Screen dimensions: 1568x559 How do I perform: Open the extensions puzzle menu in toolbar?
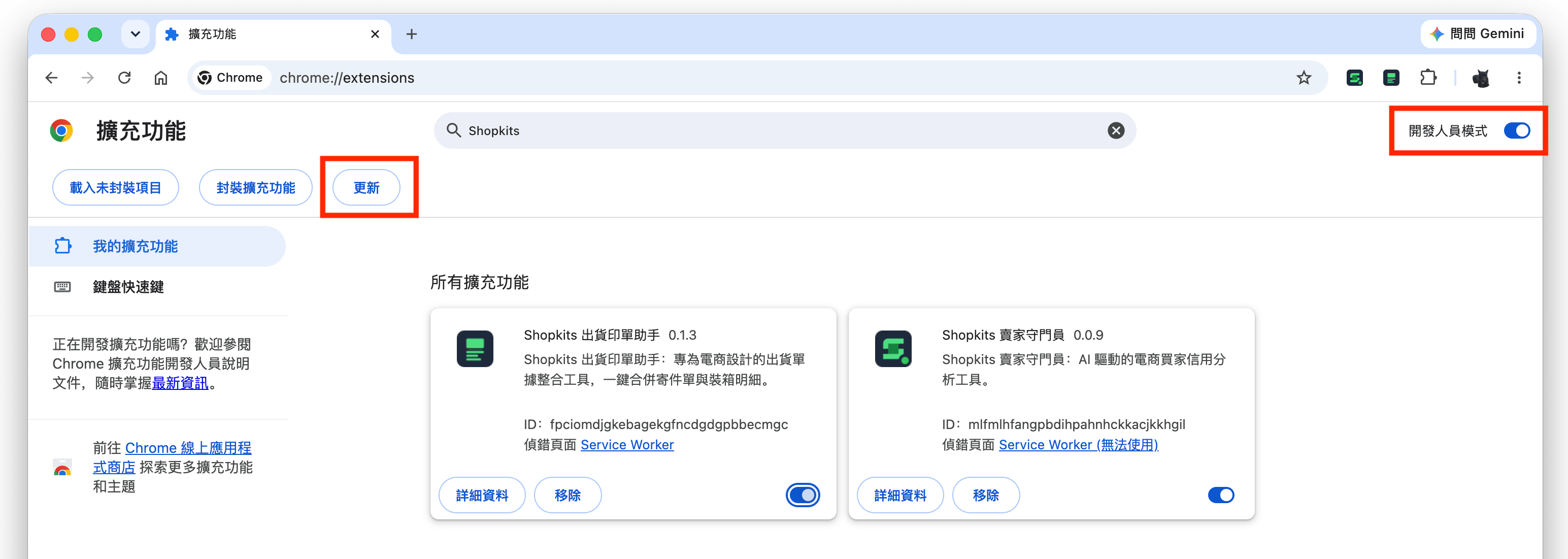point(1428,78)
